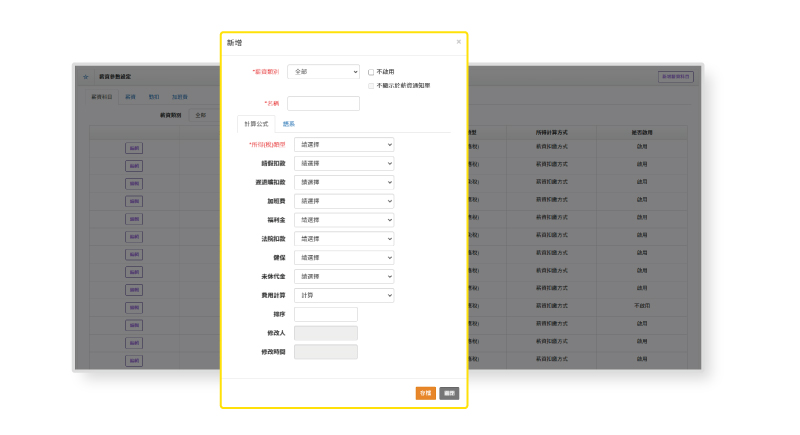Expand the 所得(稅)類型 dropdown
This screenshot has height=435, width=800.
click(344, 145)
